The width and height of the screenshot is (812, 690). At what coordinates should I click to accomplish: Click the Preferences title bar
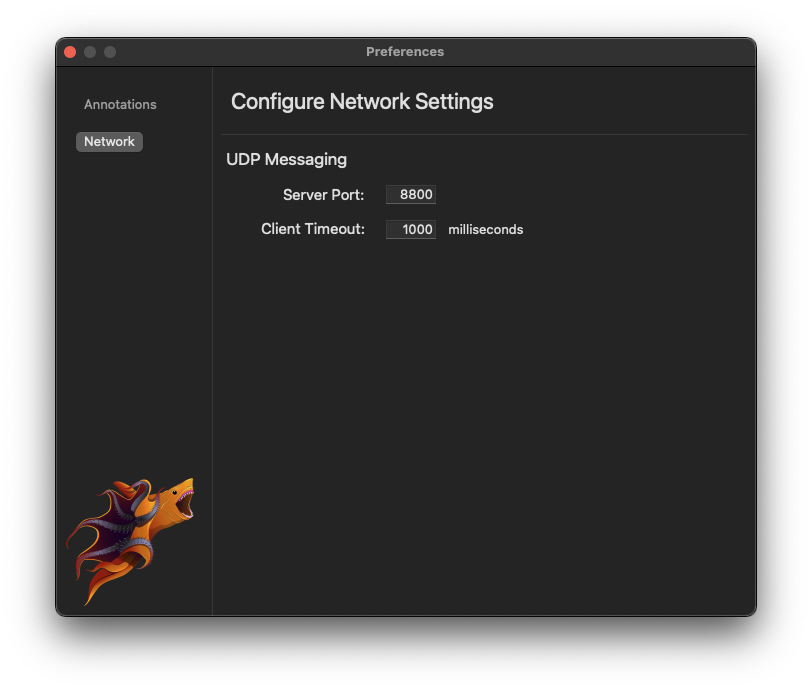[405, 51]
